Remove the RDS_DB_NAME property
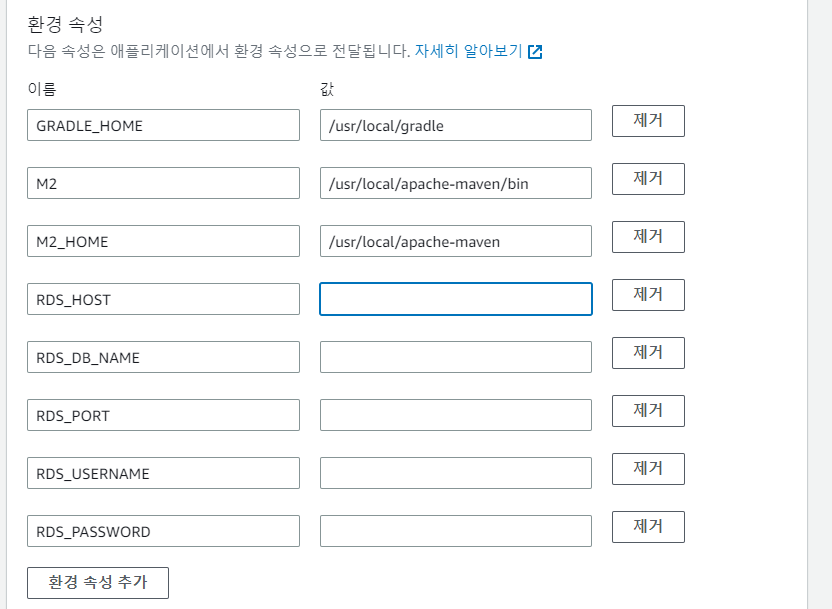This screenshot has height=609, width=832. 648,353
